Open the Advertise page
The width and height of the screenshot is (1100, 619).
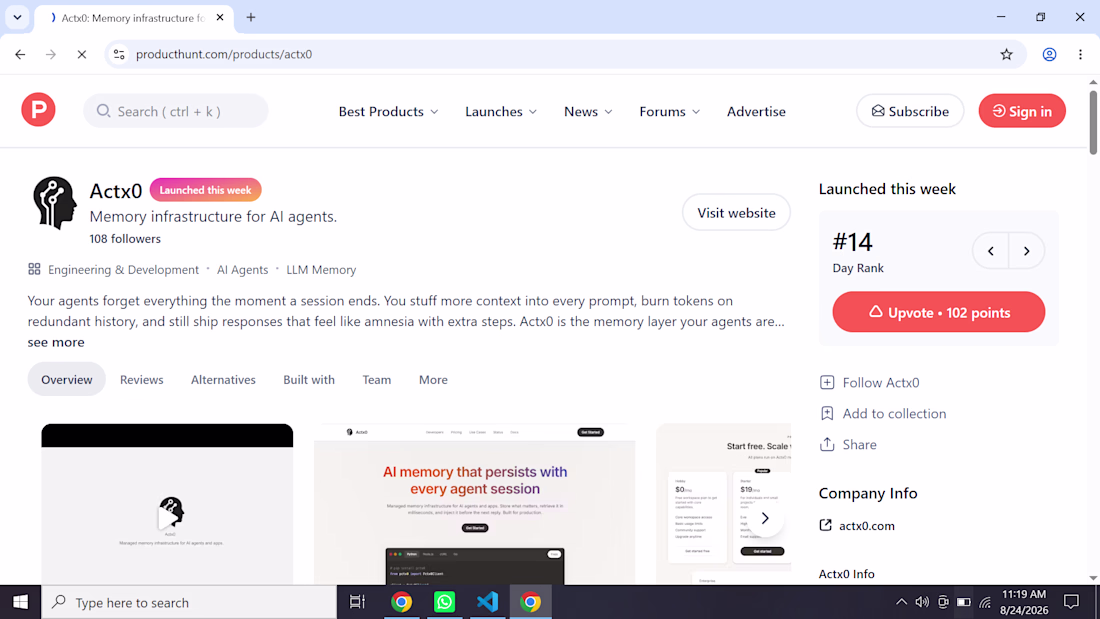[x=756, y=112]
